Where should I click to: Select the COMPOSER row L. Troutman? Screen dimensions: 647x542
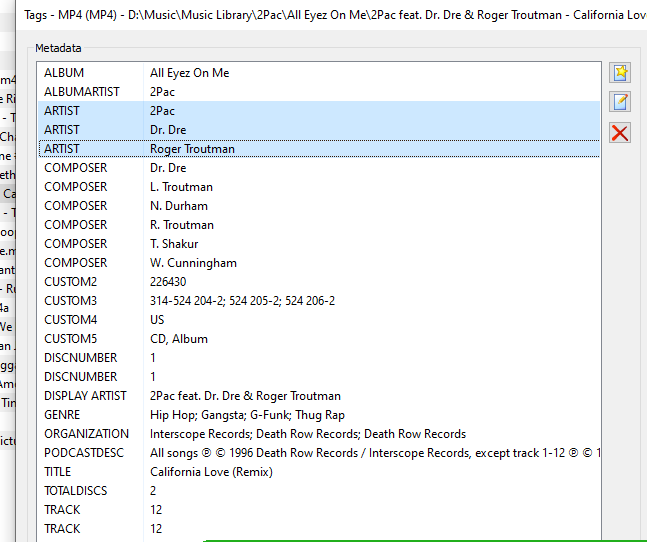click(x=319, y=187)
